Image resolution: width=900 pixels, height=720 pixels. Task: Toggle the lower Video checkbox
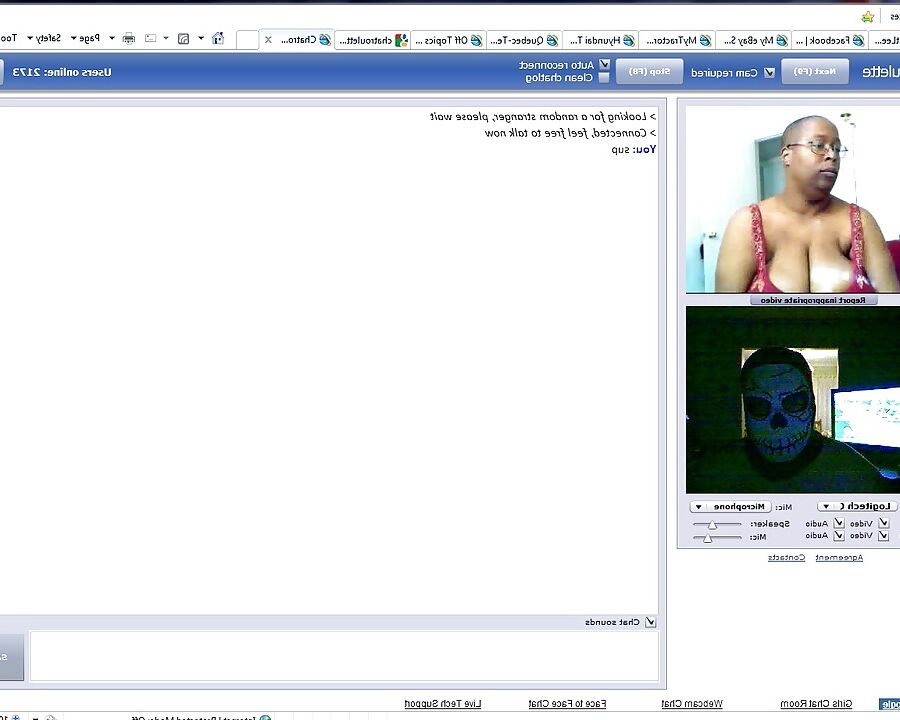[x=883, y=536]
